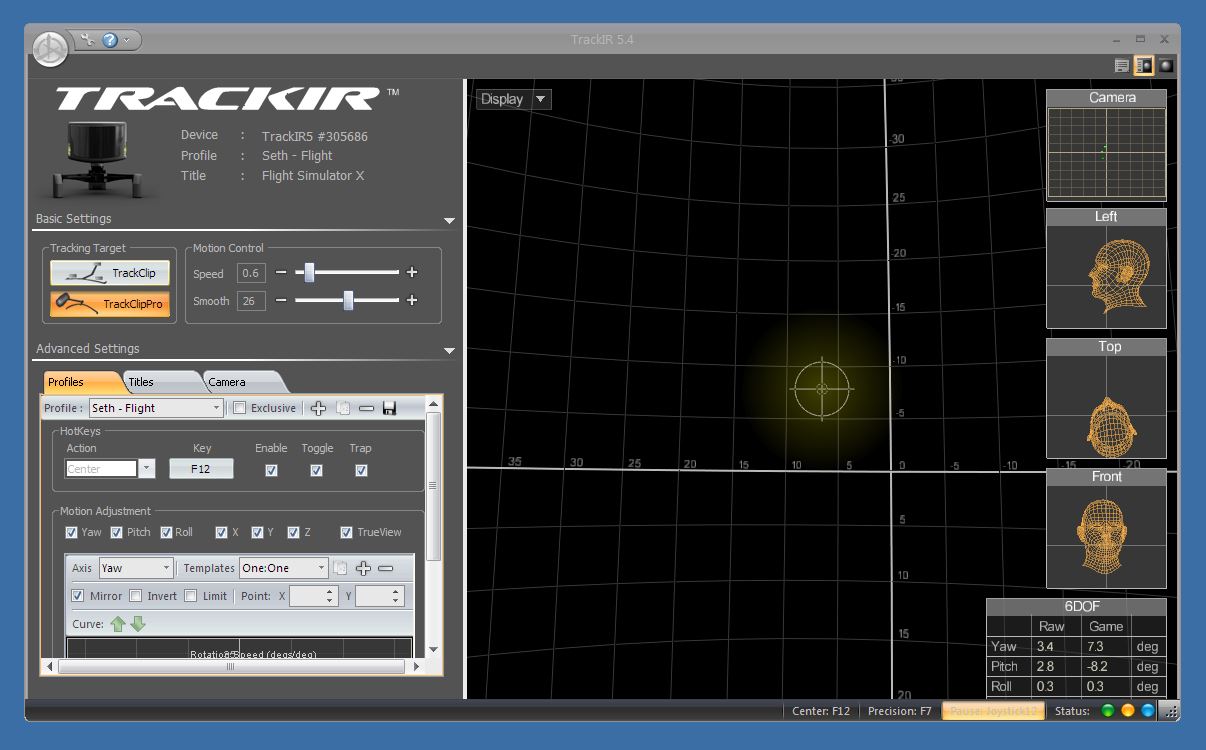1206x750 pixels.
Task: Click the blue status light
Action: tap(1147, 711)
